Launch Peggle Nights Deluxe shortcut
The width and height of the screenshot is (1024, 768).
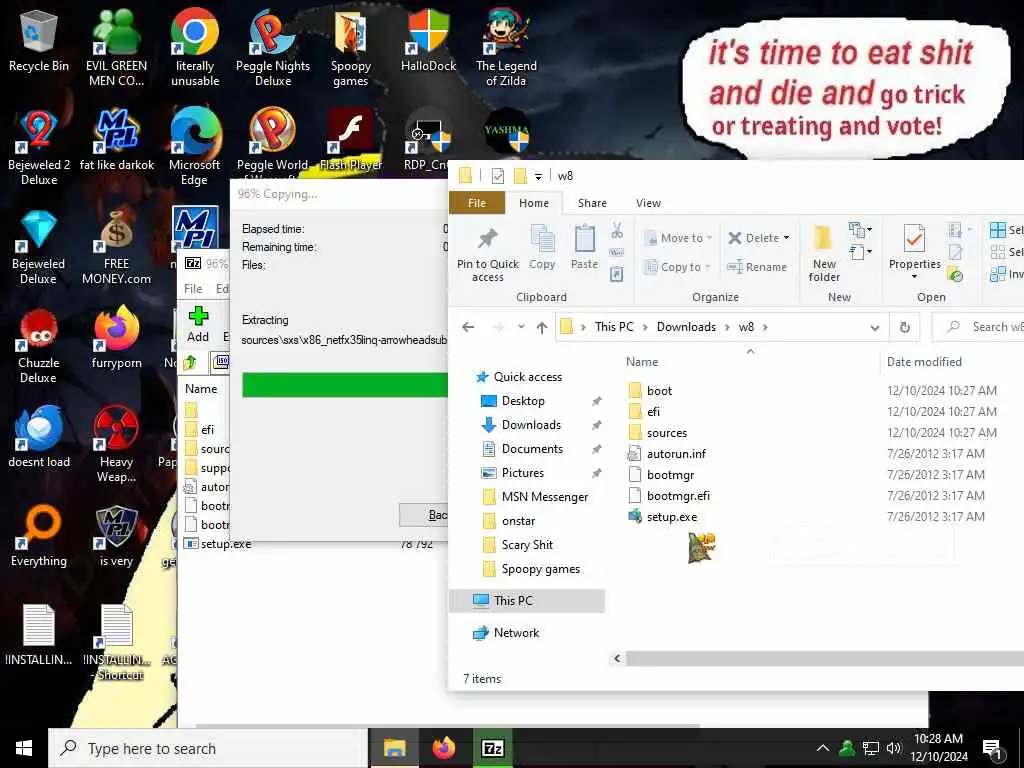tap(273, 47)
